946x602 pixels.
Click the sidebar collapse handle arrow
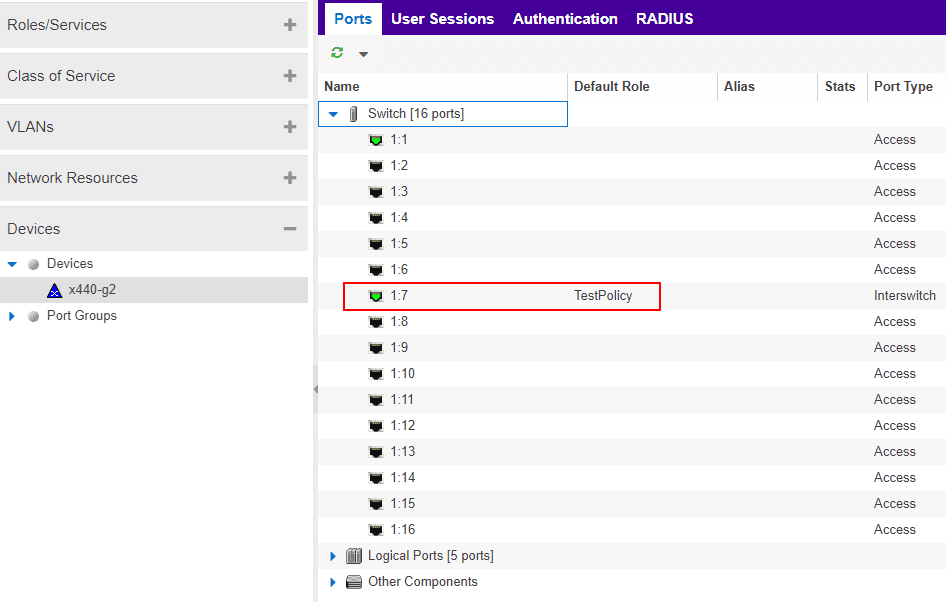pyautogui.click(x=316, y=390)
